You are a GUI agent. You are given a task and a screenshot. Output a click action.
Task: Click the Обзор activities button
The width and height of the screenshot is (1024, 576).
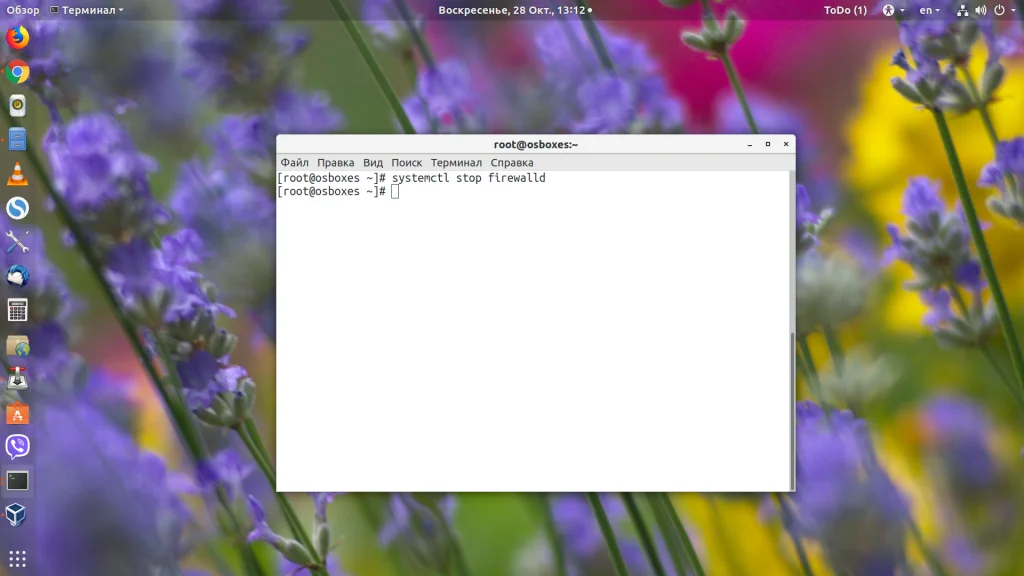tap(23, 10)
